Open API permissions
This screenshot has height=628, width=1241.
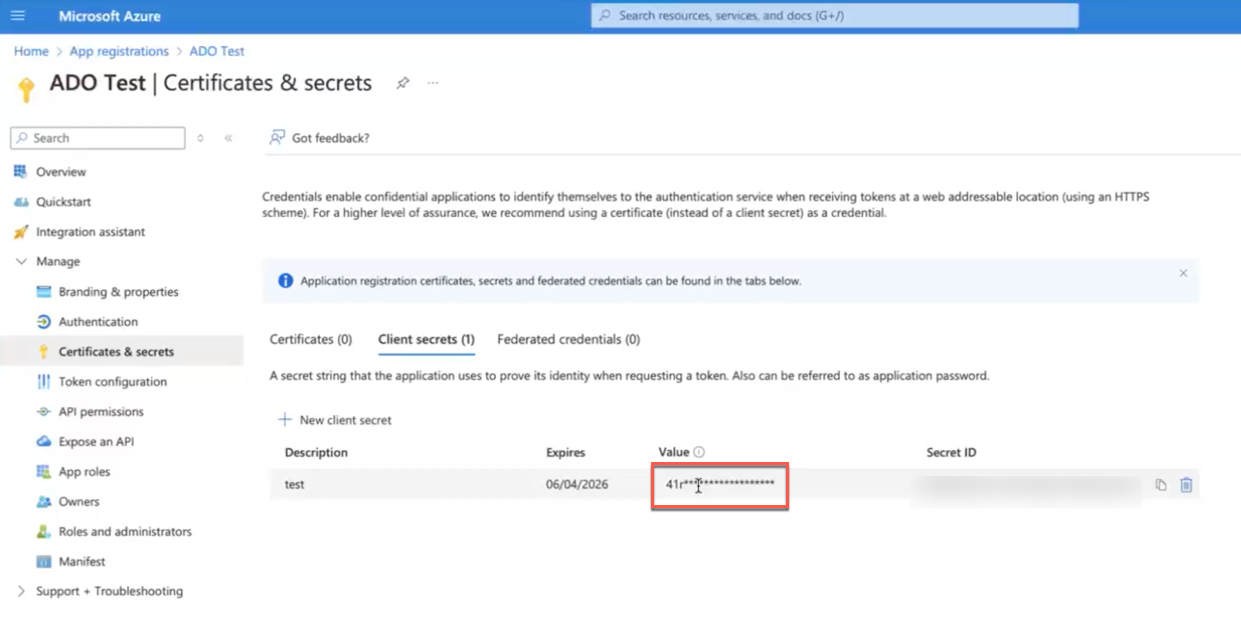101,412
